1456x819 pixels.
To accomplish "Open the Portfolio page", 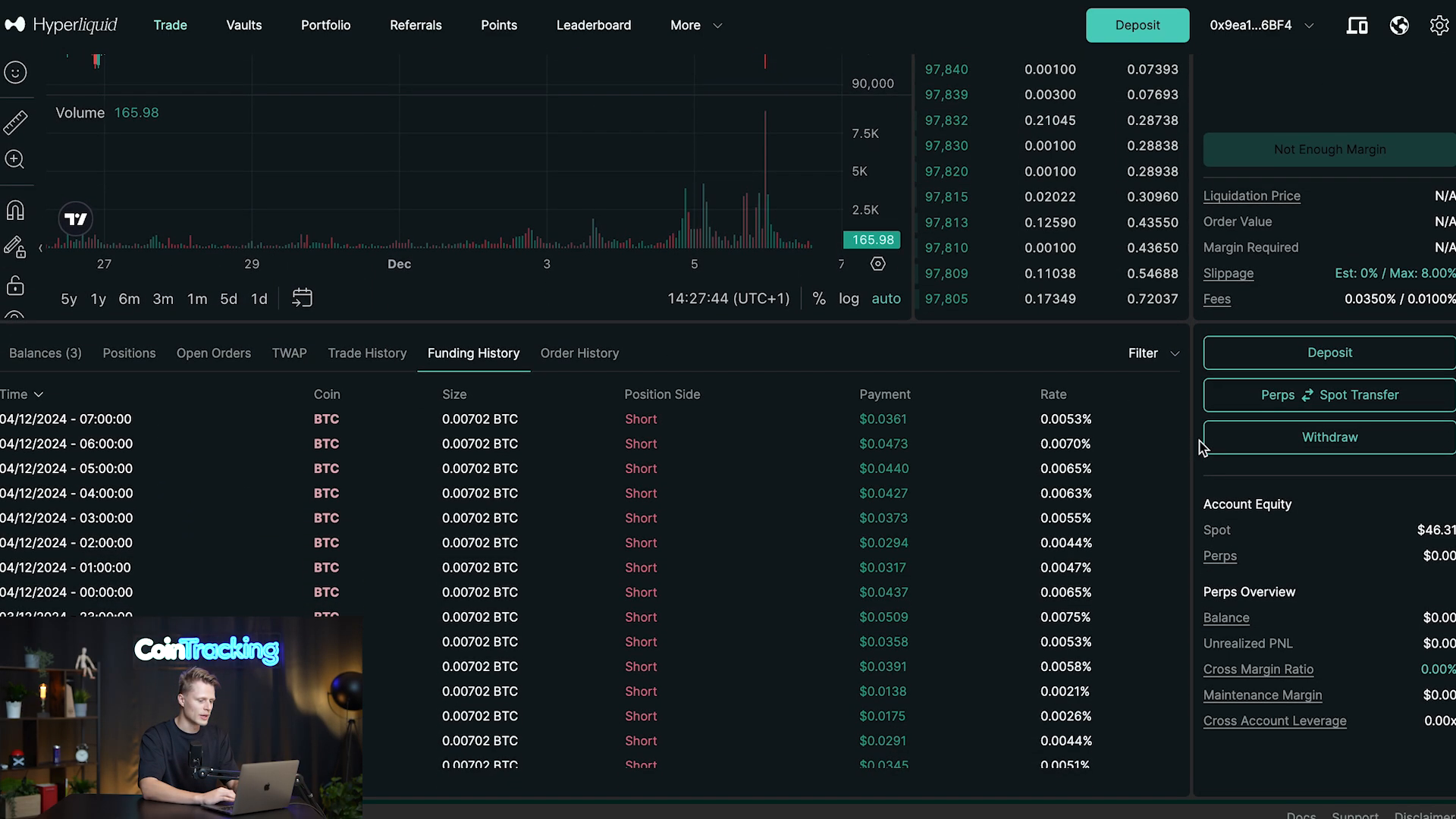I will [x=325, y=25].
